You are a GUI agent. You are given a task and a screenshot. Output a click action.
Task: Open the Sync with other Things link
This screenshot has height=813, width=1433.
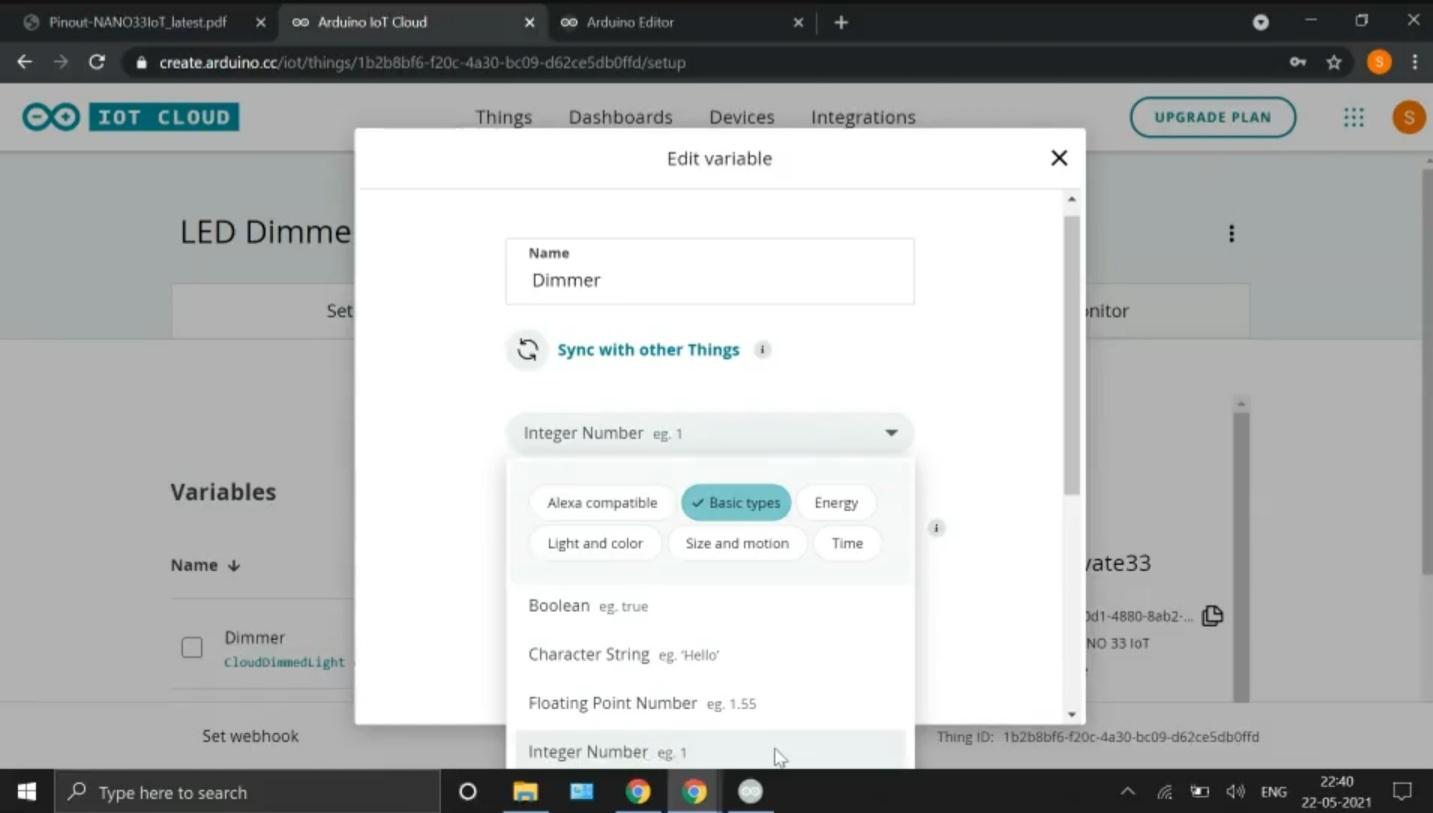pyautogui.click(x=648, y=350)
